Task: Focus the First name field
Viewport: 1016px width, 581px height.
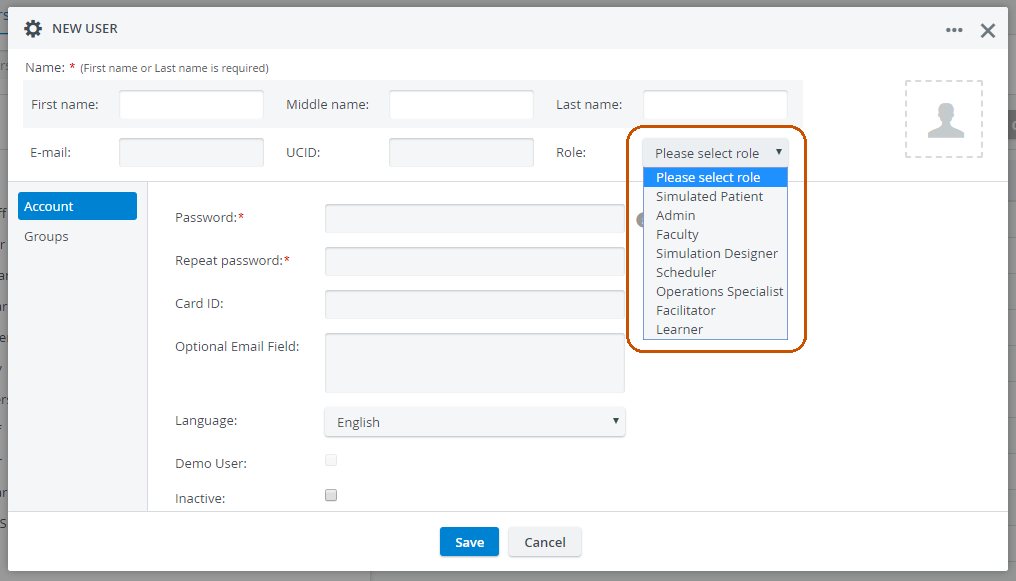Action: (x=191, y=104)
